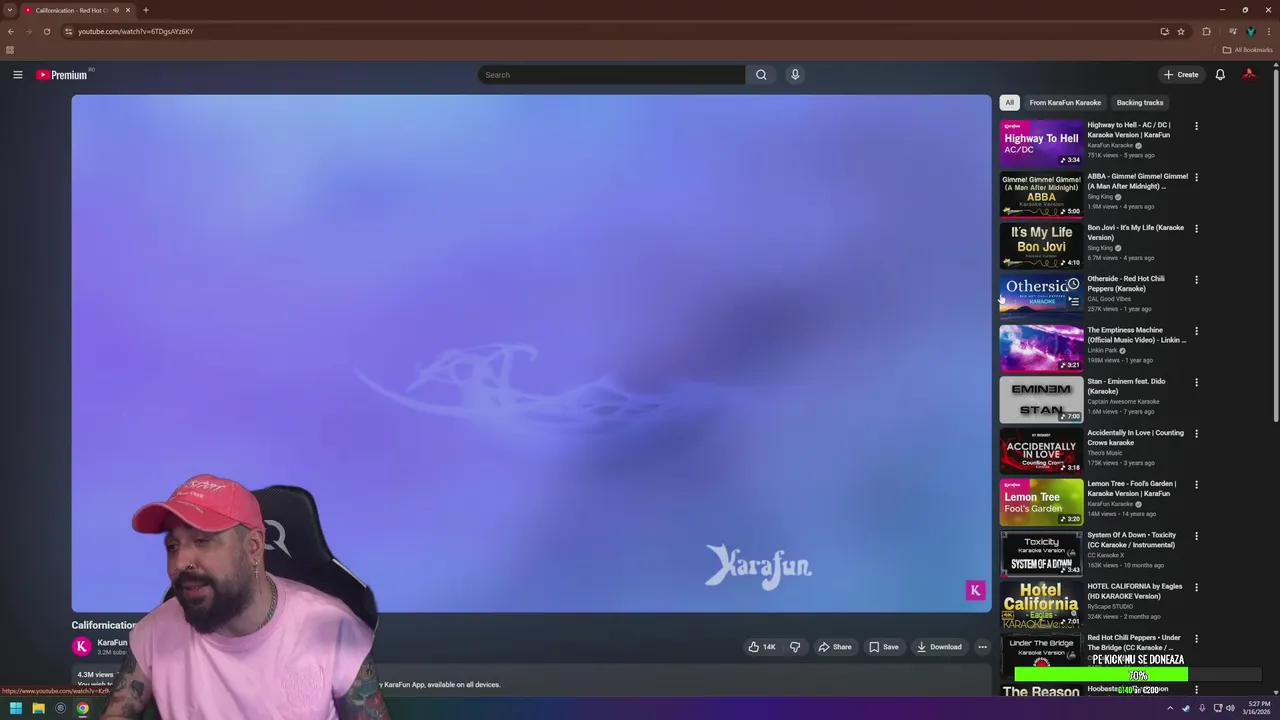Open Lemon Tree Fool's Garden title
Screen dimensions: 1280x720
click(x=1131, y=488)
